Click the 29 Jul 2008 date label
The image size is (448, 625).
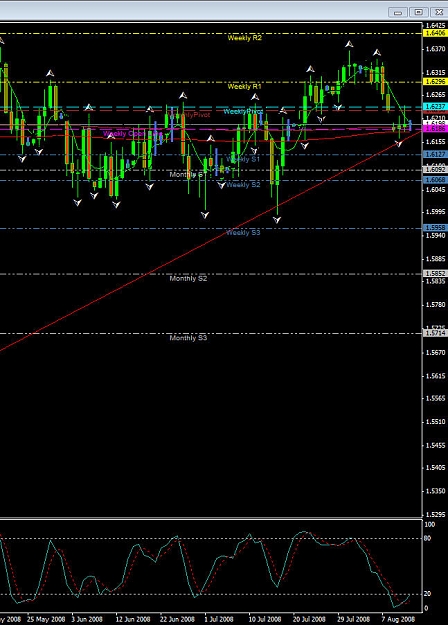point(354,619)
